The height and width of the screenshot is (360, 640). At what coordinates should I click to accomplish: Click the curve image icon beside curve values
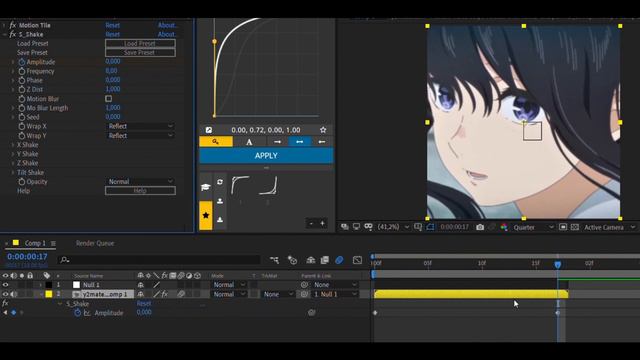[x=209, y=130]
